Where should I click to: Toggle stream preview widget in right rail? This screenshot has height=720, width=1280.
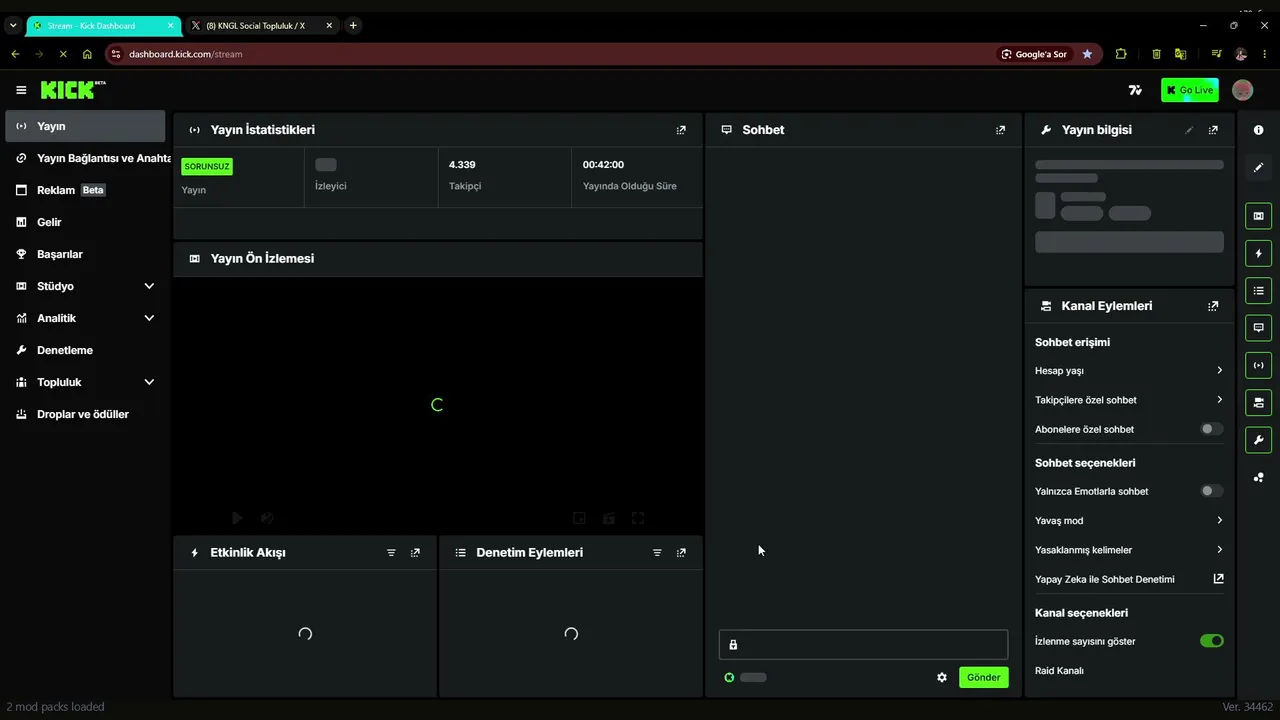tap(1258, 216)
